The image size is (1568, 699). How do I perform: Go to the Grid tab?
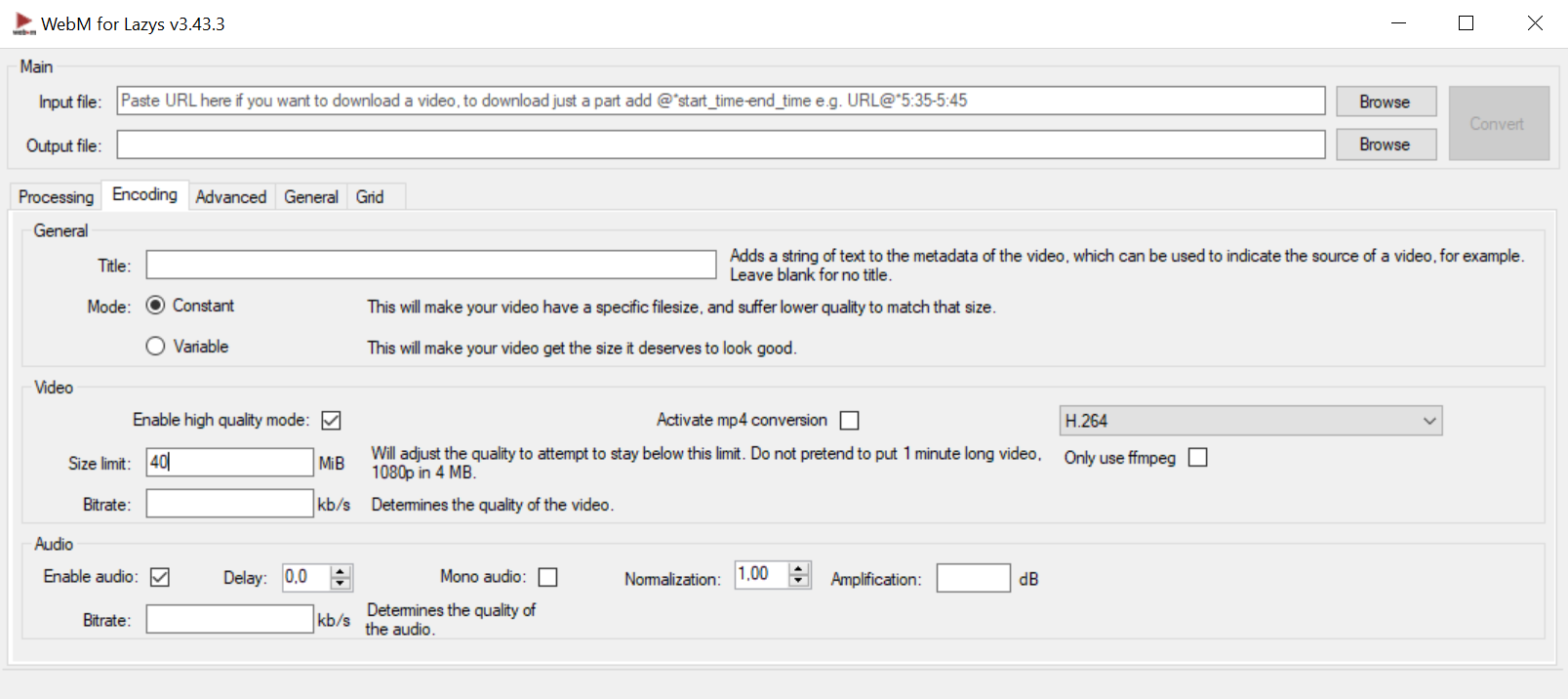point(370,196)
